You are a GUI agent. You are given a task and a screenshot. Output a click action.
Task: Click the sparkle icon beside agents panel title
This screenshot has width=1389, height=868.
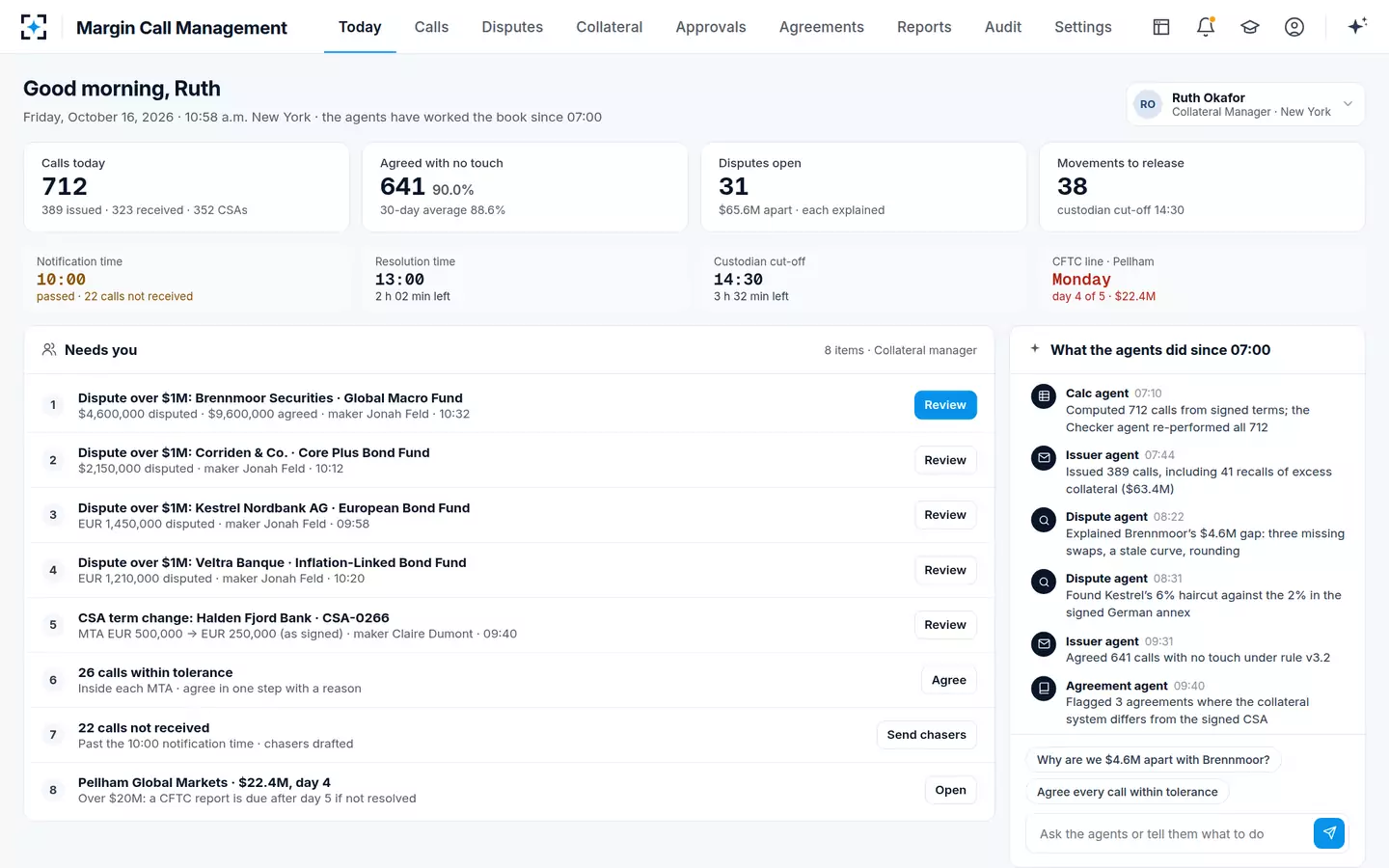coord(1035,349)
